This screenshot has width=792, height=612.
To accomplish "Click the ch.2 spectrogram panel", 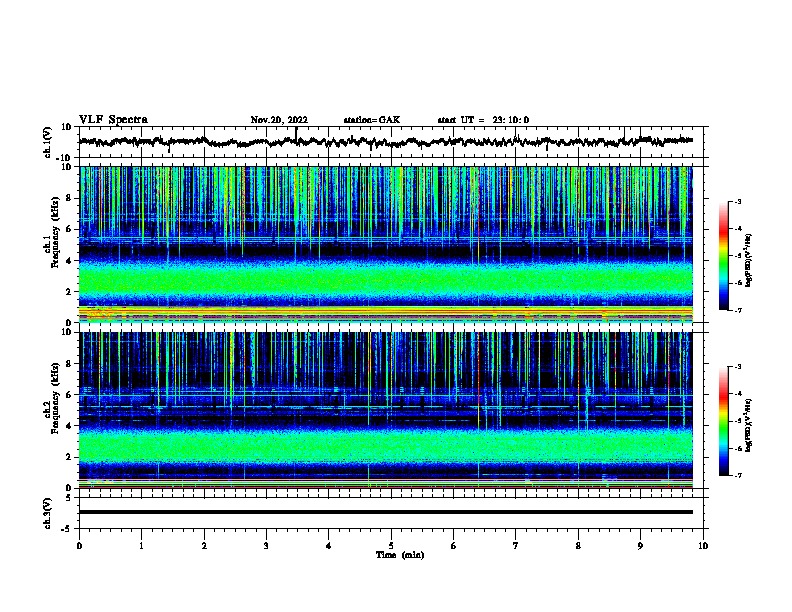I will (x=386, y=410).
